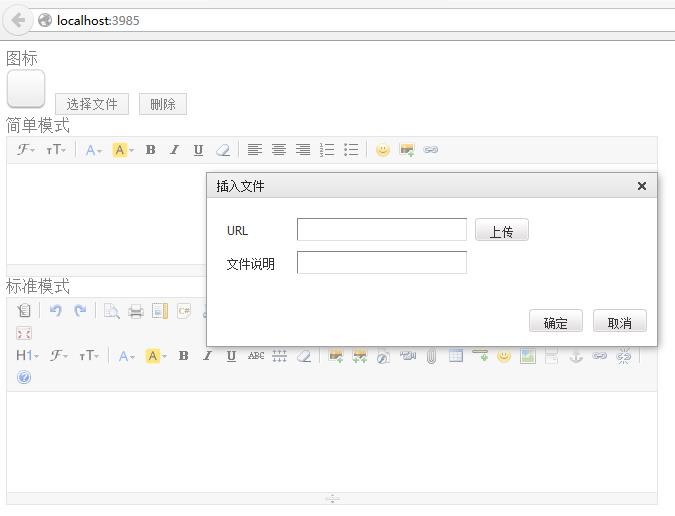Screen dimensions: 675x516
Task: Click print icon in standard editor
Action: click(x=136, y=311)
